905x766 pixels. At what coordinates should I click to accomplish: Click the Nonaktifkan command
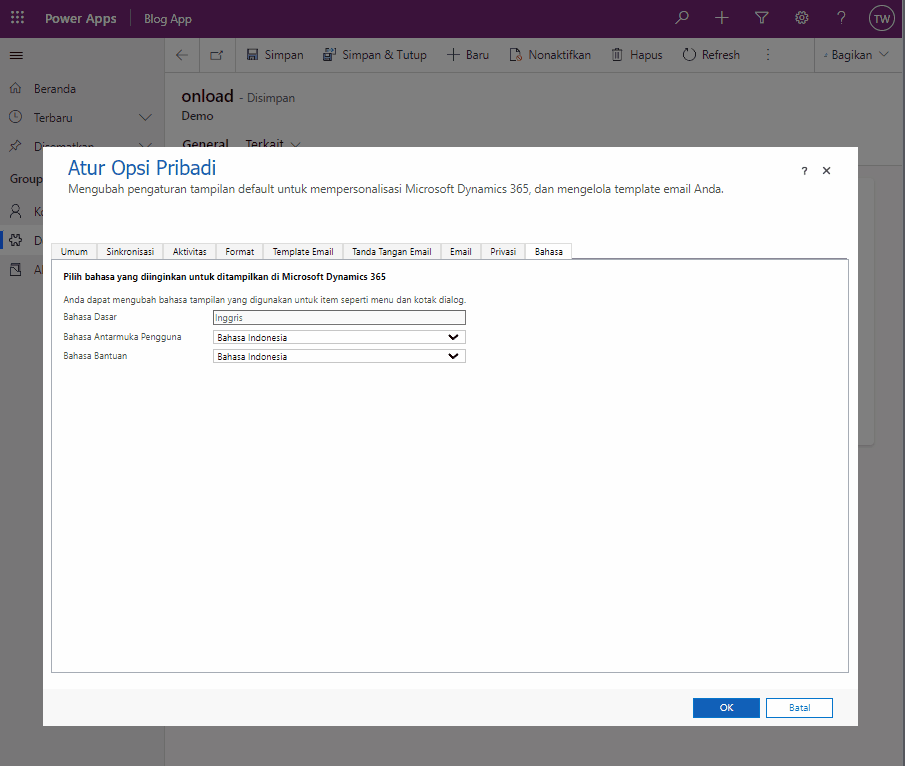pyautogui.click(x=550, y=55)
